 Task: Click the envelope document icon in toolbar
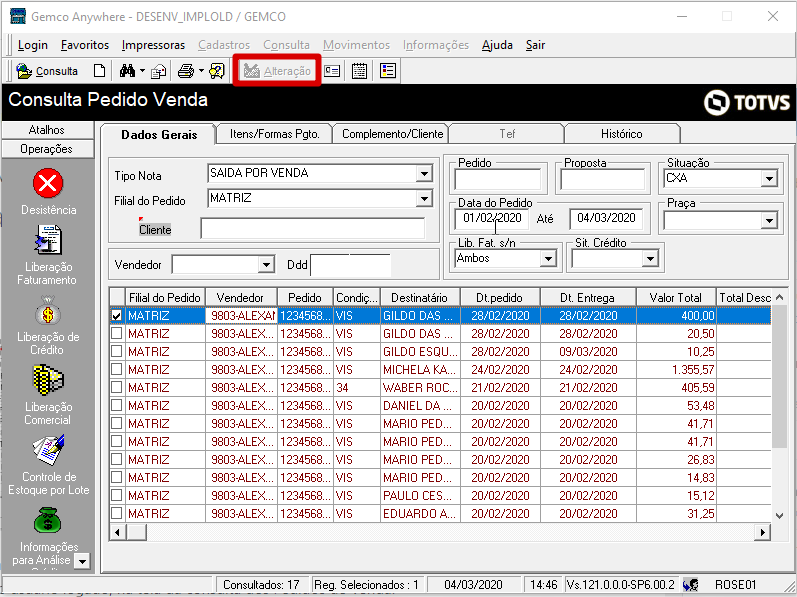point(159,71)
